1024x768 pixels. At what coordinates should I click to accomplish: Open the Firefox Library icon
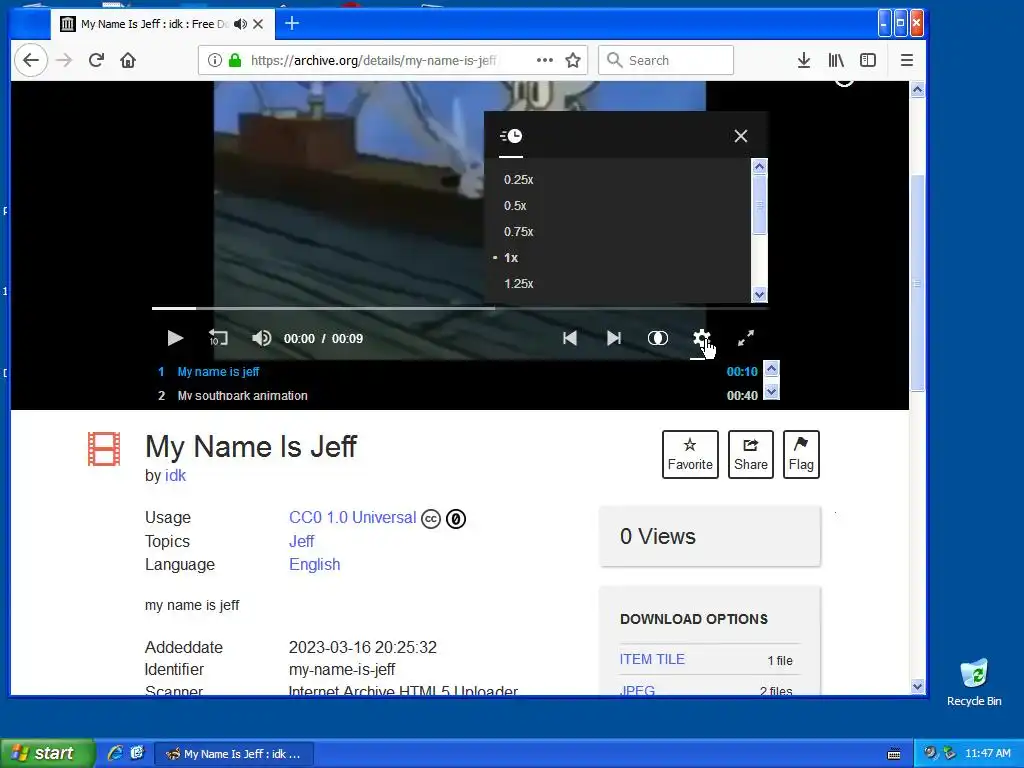[x=836, y=61]
